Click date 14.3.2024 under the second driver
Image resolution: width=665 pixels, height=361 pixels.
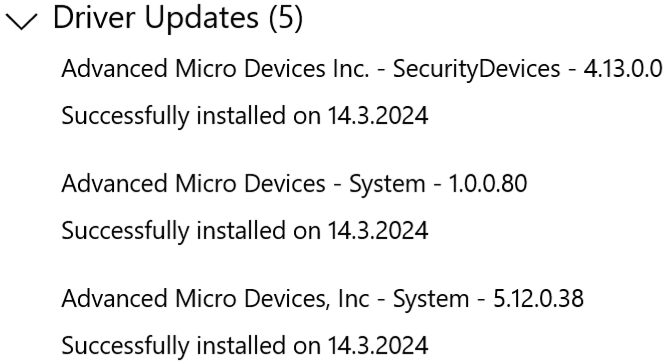(x=378, y=231)
